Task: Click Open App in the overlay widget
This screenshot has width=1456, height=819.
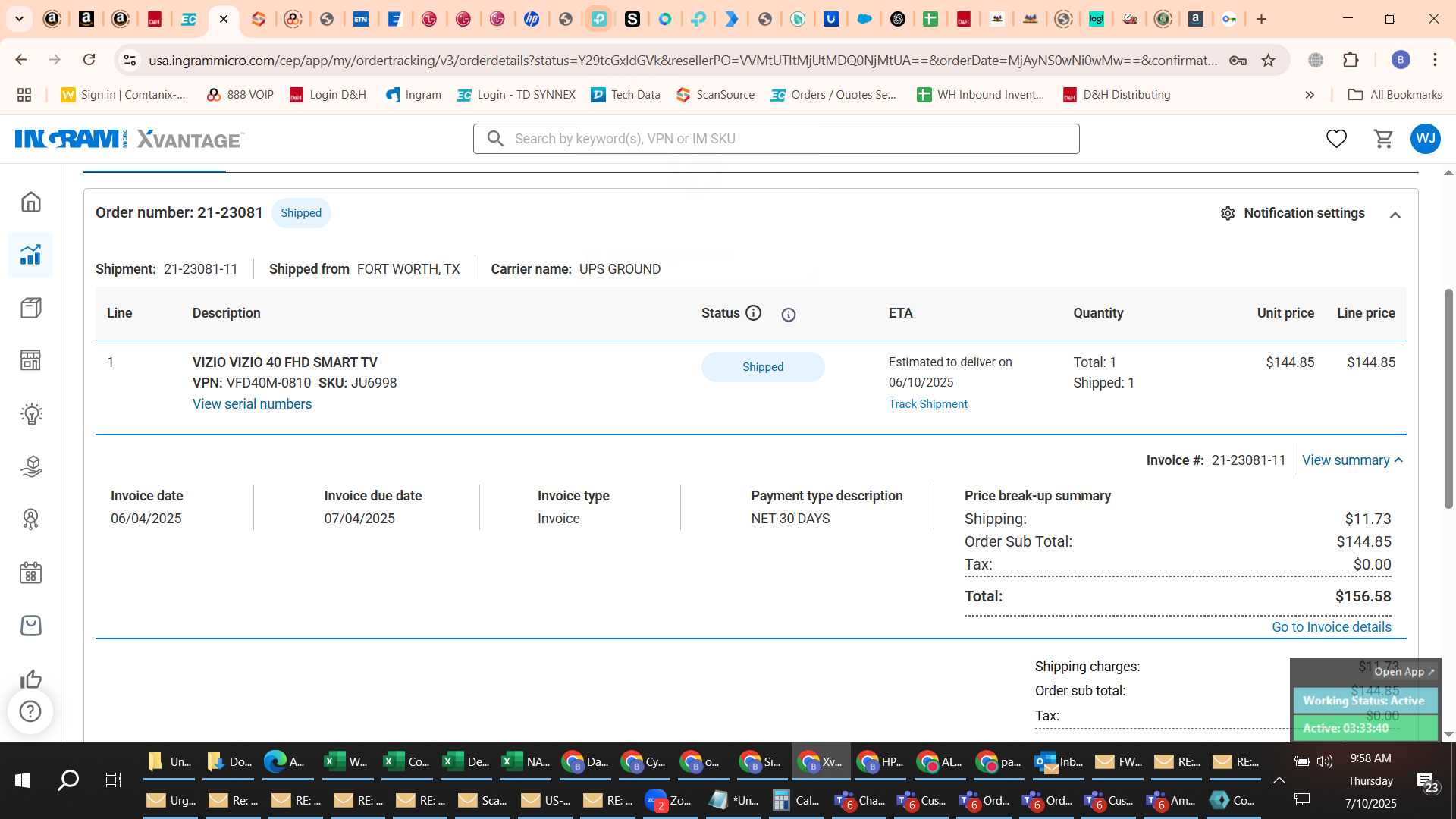Action: pyautogui.click(x=1404, y=672)
